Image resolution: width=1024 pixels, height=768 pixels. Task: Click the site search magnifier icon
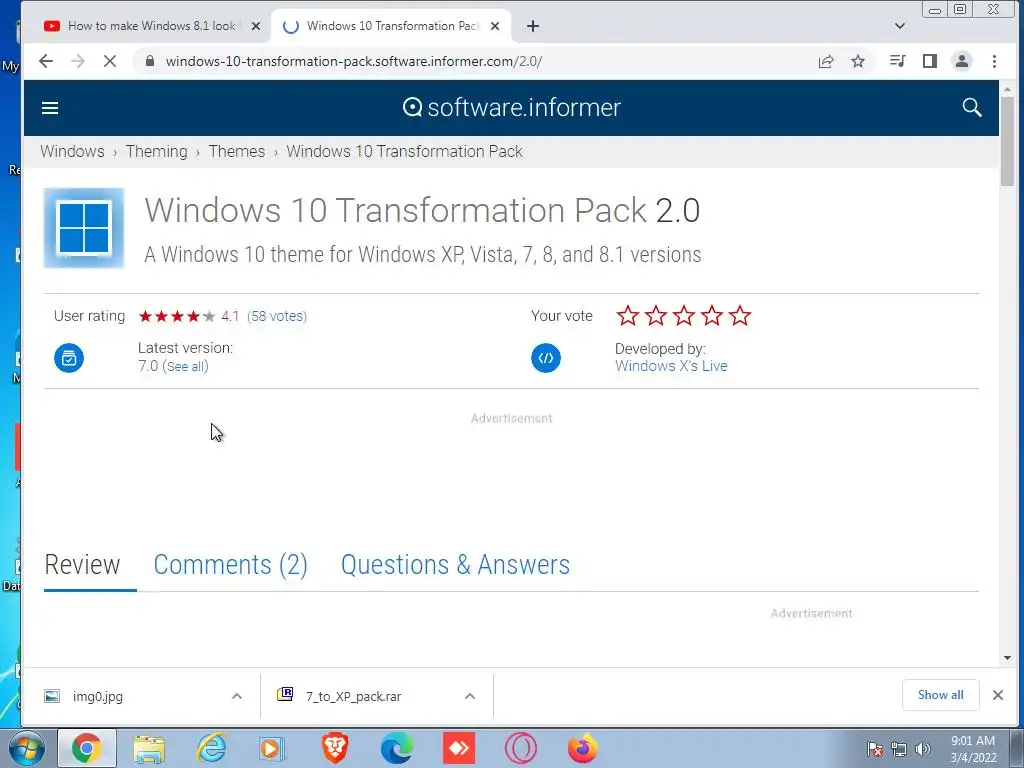tap(972, 108)
